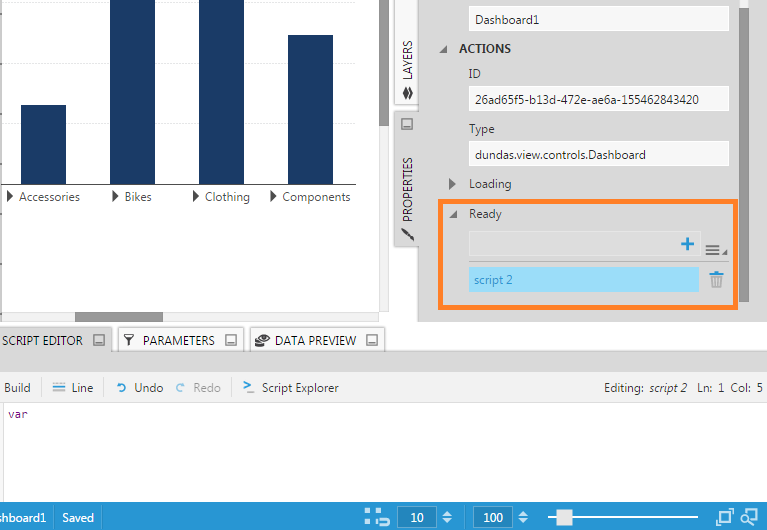Screen dimensions: 767x530
Task: Minimize the Script Editor dock
Action: click(99, 340)
